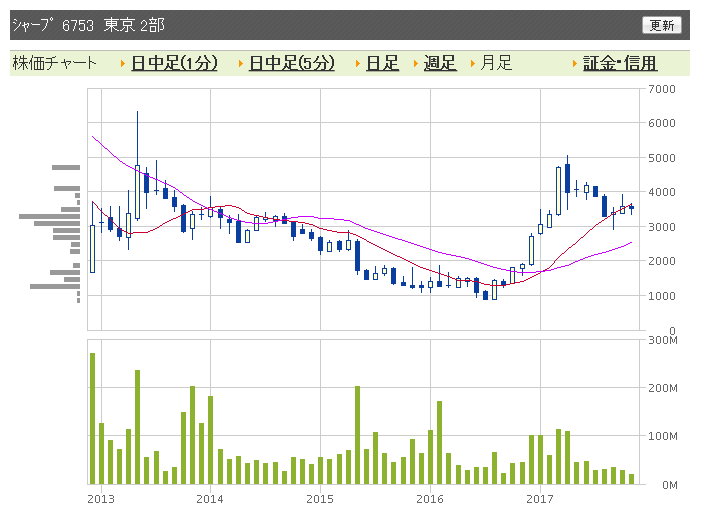Image resolution: width=701 pixels, height=531 pixels.
Task: Switch to the 週足 weekly chart
Action: coord(440,63)
